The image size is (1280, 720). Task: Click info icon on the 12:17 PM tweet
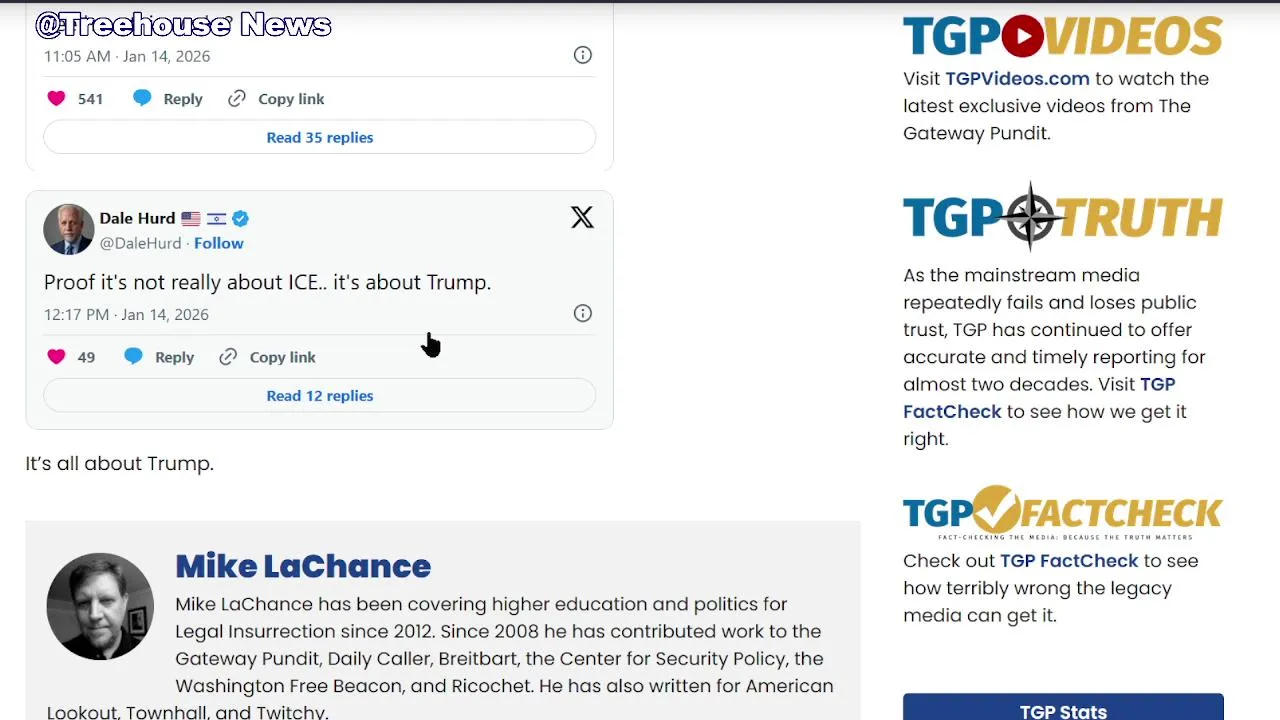[582, 314]
